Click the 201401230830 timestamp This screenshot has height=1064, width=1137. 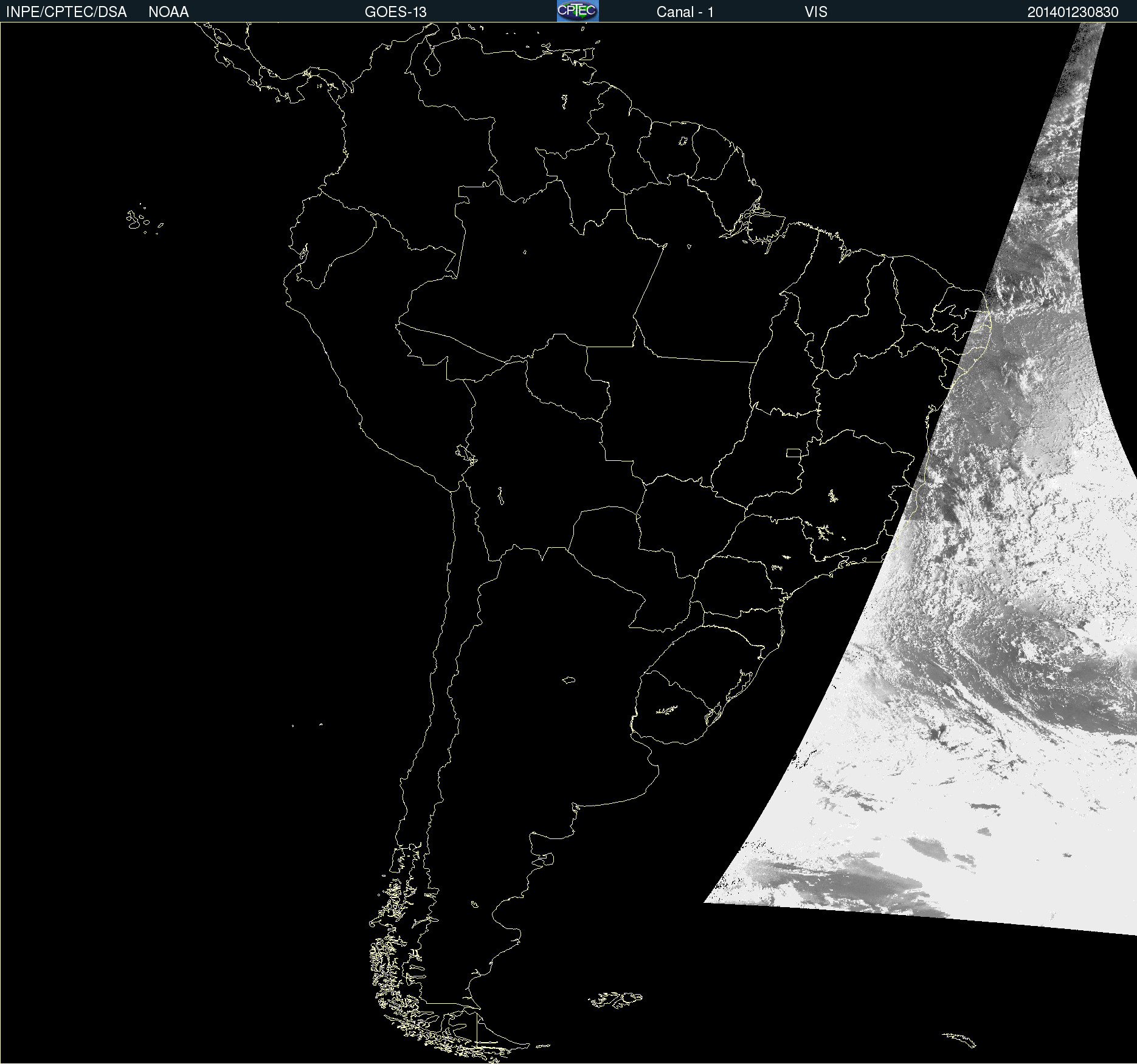pos(1073,12)
